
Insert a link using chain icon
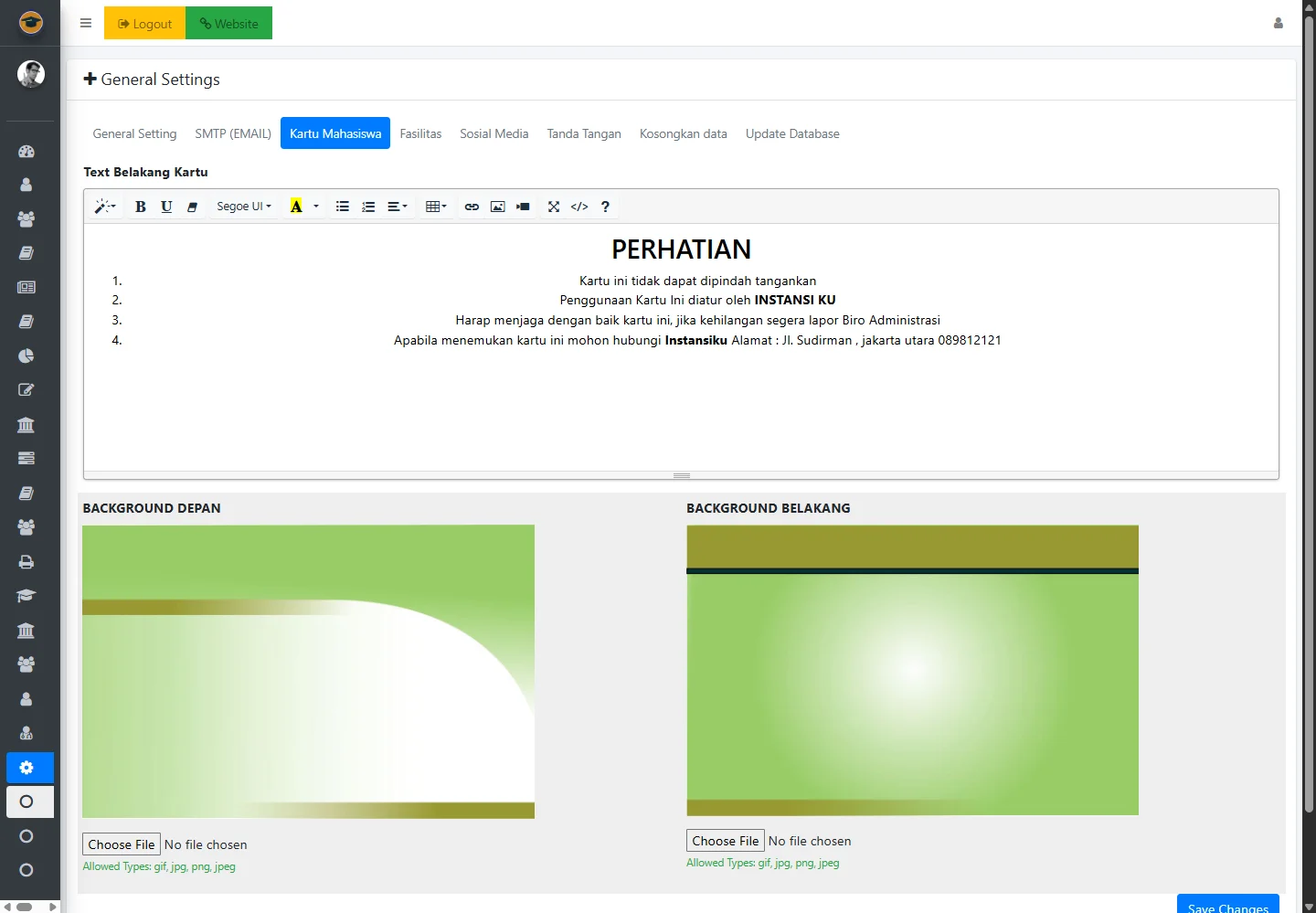click(x=472, y=207)
